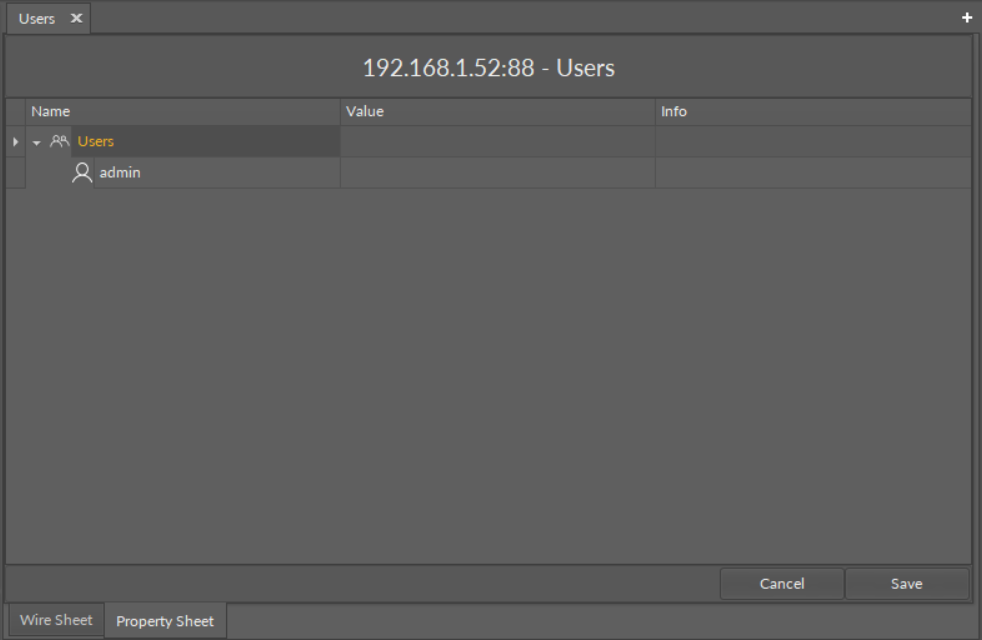Switch to the Wire Sheet tab
Image resolution: width=982 pixels, height=640 pixels.
56,620
